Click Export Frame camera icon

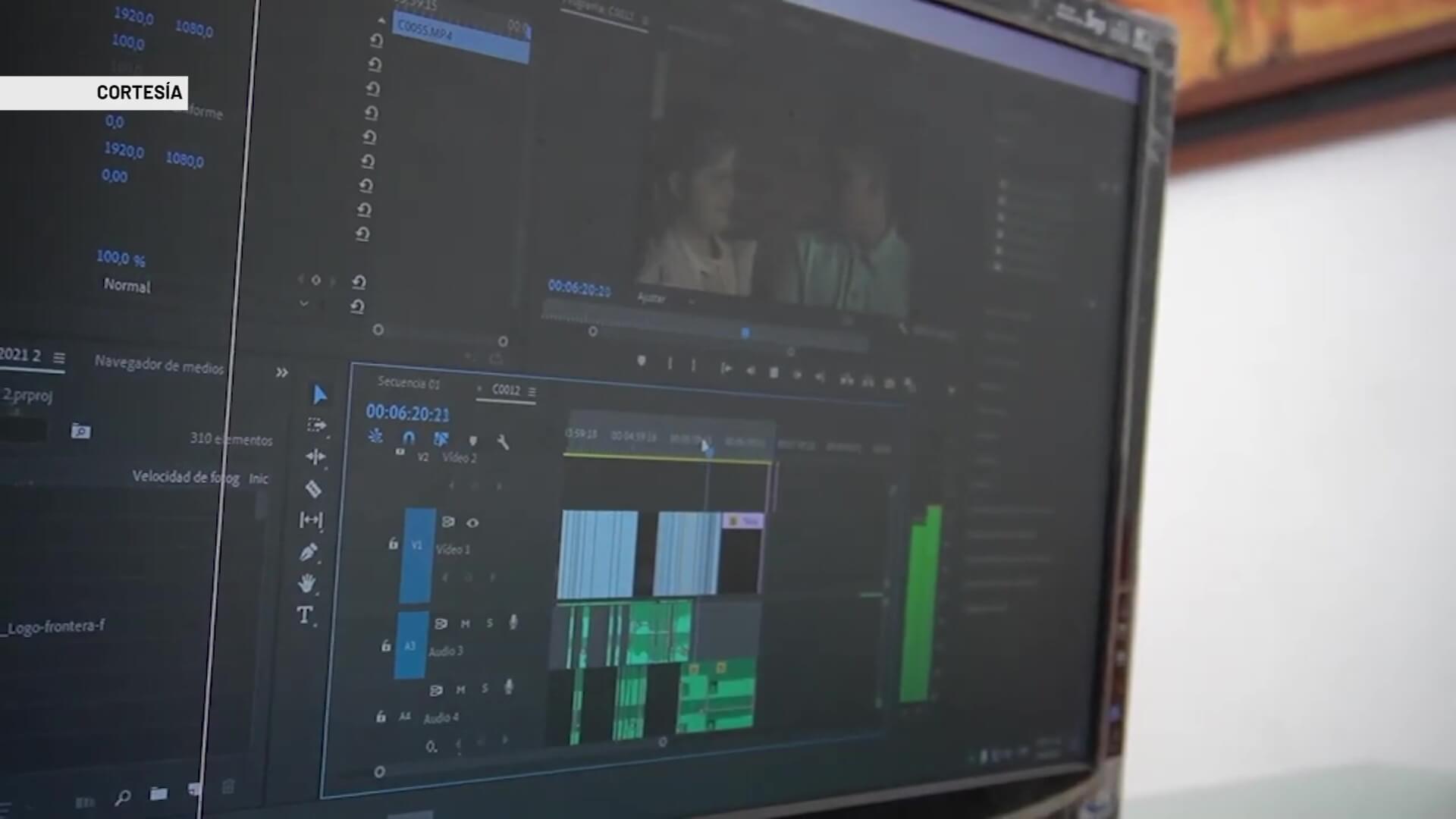pyautogui.click(x=890, y=383)
